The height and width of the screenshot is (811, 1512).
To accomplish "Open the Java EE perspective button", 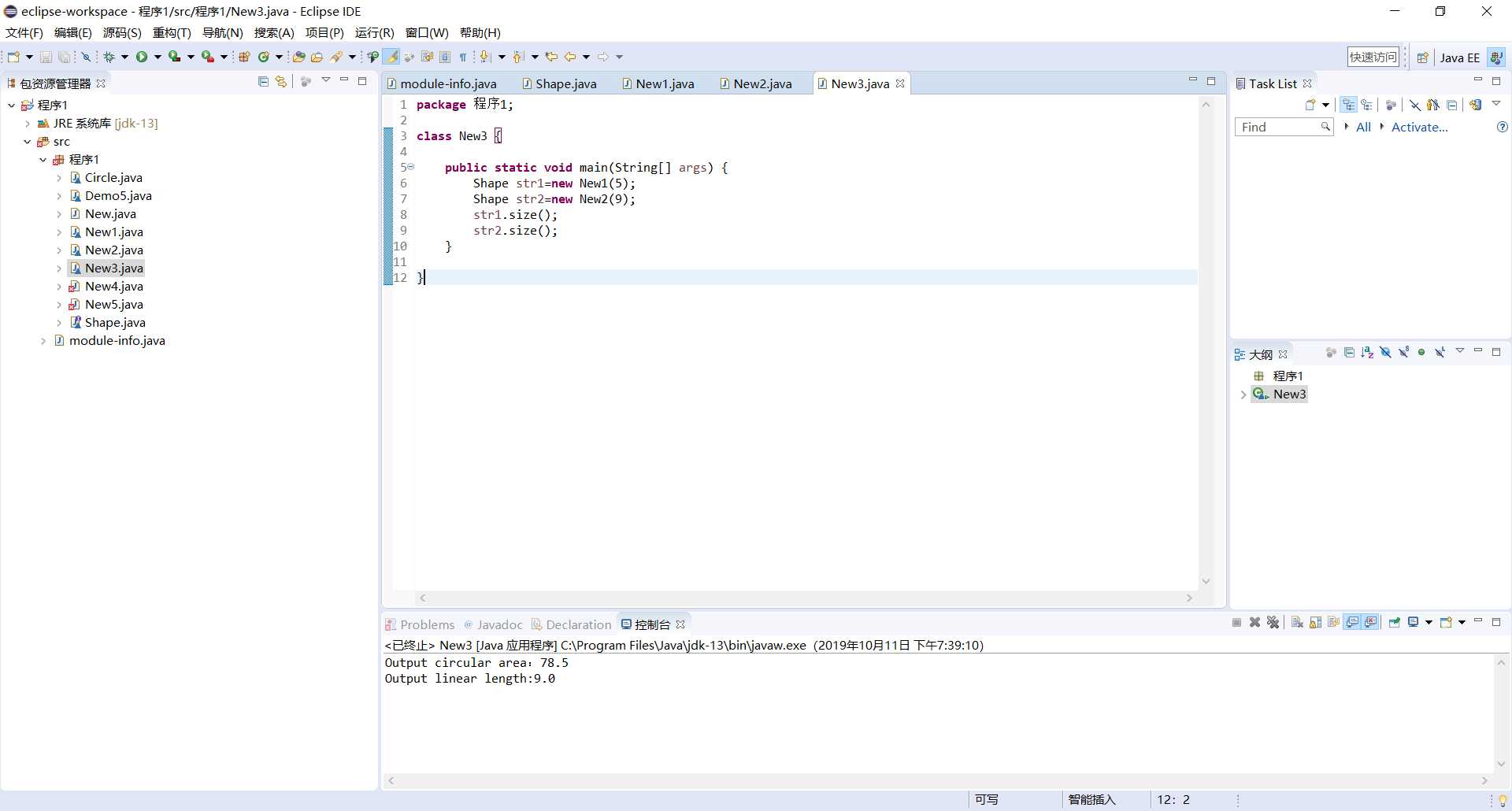I will click(1460, 57).
